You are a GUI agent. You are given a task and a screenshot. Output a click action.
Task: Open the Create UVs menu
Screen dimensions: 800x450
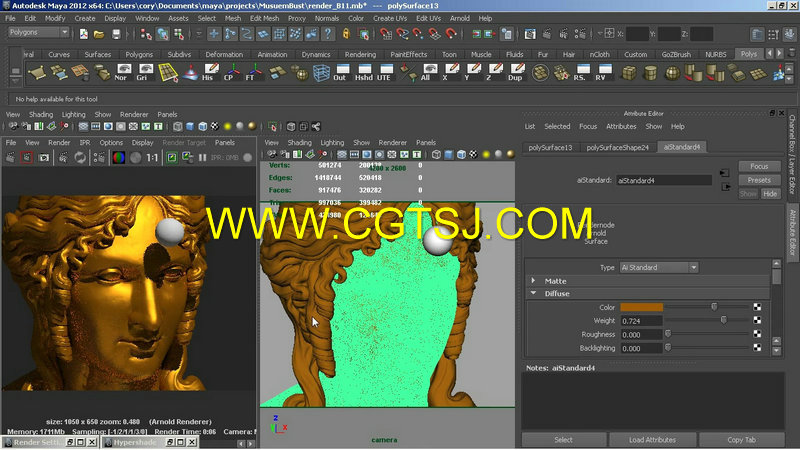tap(390, 18)
